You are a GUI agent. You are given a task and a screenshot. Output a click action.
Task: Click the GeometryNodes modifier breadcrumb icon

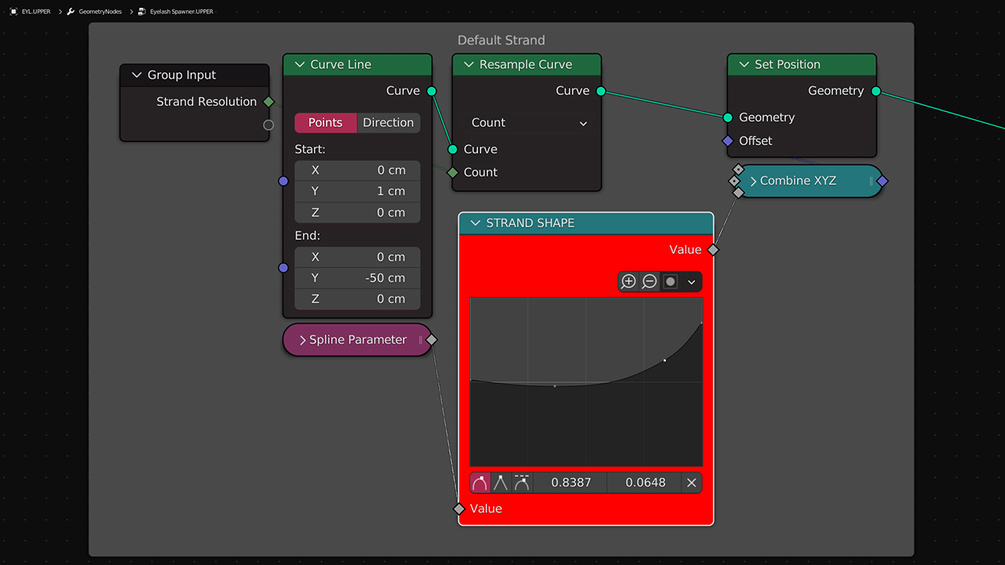(71, 12)
